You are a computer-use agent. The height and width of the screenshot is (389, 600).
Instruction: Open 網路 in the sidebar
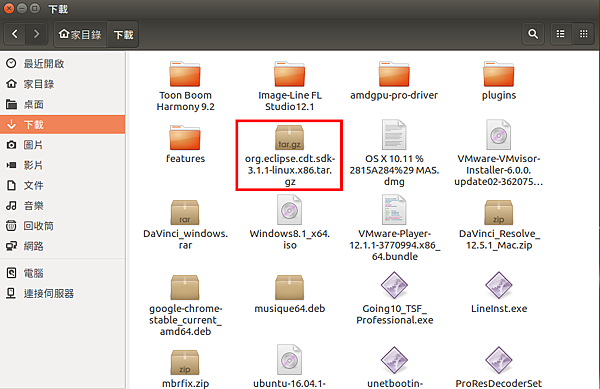[x=62, y=246]
